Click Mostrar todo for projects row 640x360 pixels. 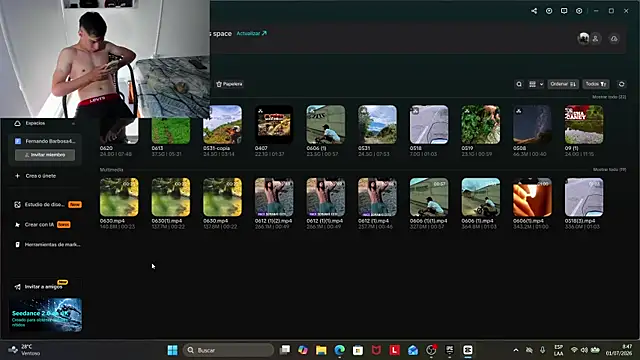609,97
